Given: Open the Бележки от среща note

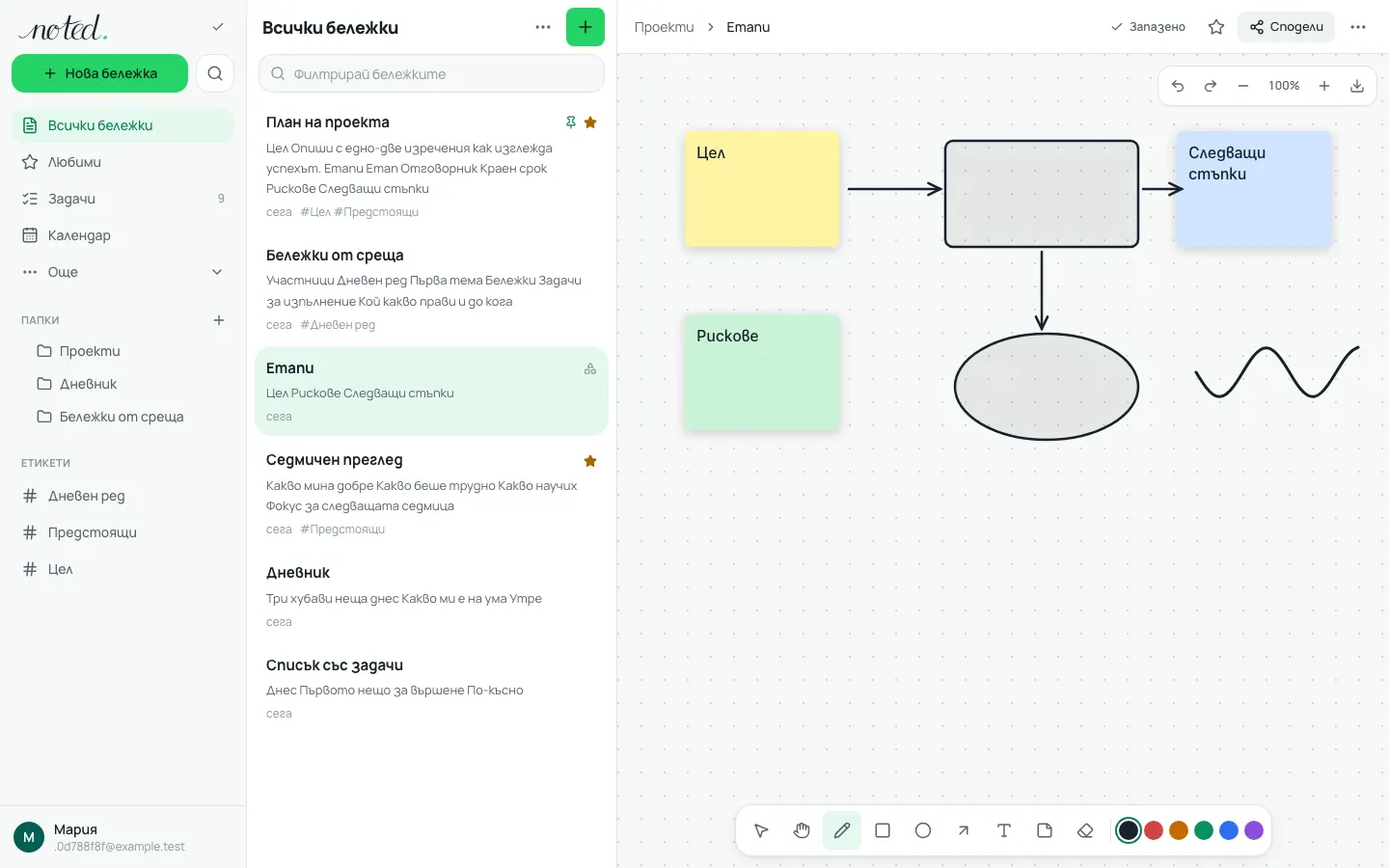Looking at the screenshot, I should click(x=431, y=289).
